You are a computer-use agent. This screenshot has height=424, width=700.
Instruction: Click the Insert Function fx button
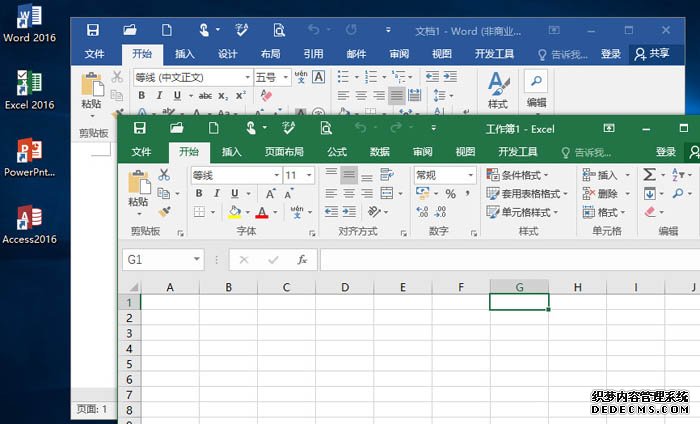pyautogui.click(x=302, y=260)
